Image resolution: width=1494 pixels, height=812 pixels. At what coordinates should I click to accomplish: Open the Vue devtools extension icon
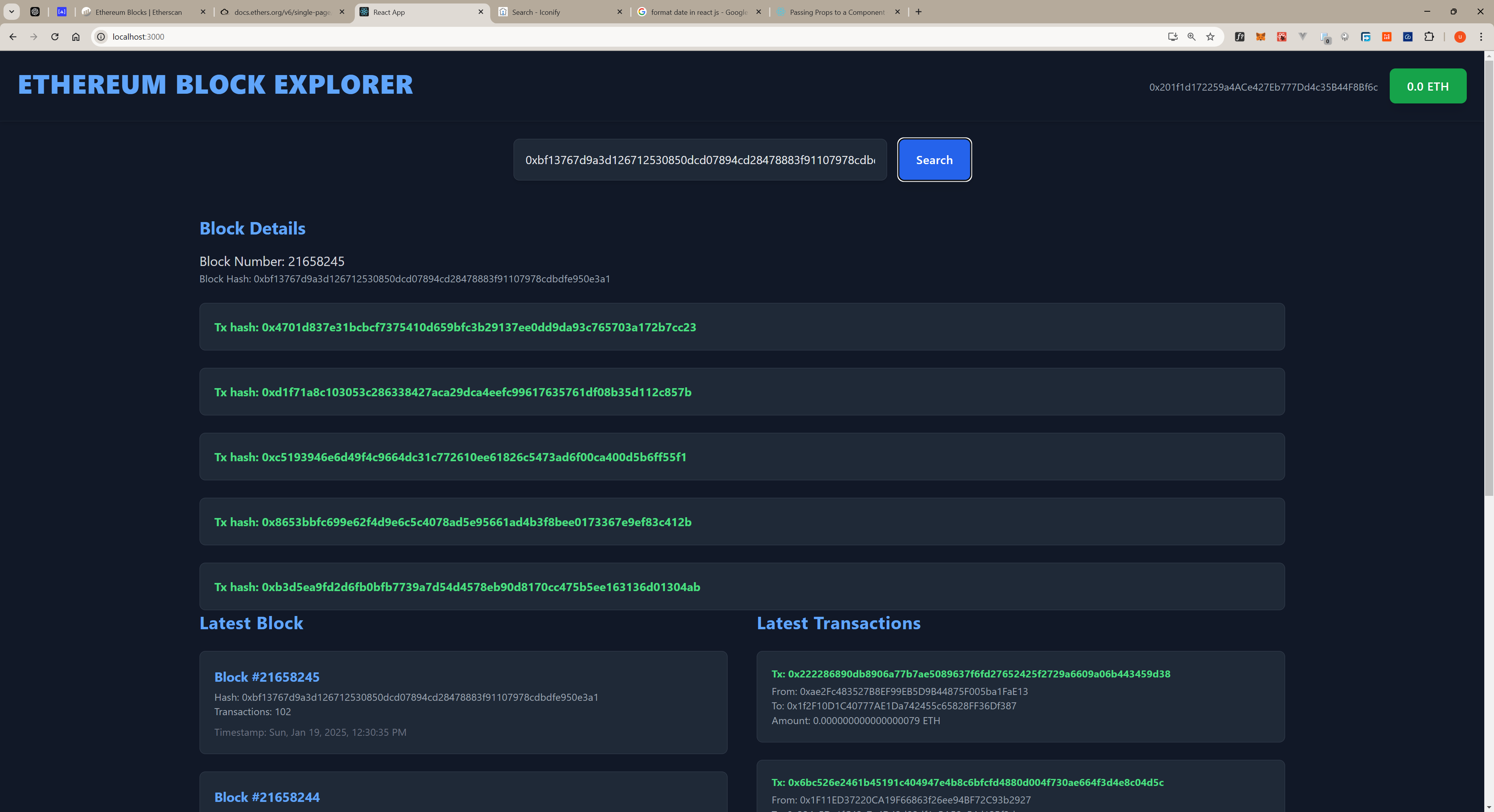1303,37
